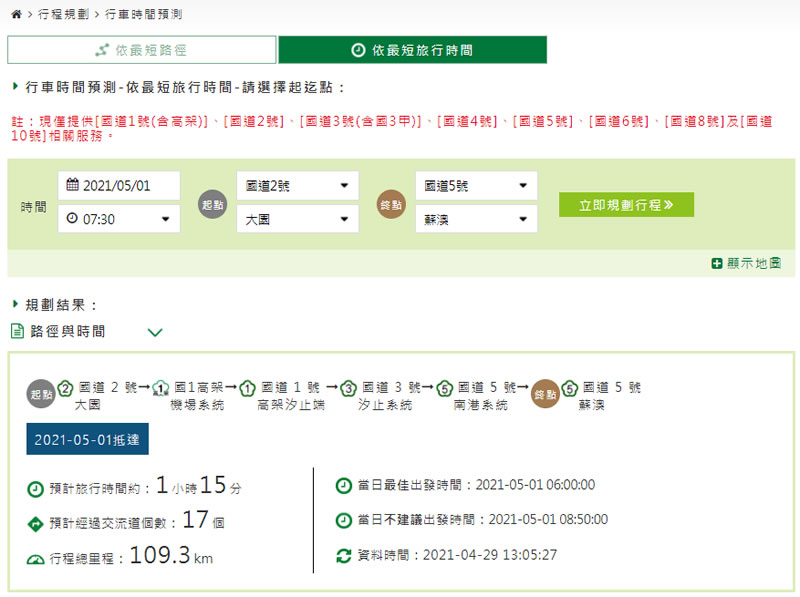800x597 pixels.
Task: Click the 國道2號 shield icon at 大園
Action: pos(65,389)
